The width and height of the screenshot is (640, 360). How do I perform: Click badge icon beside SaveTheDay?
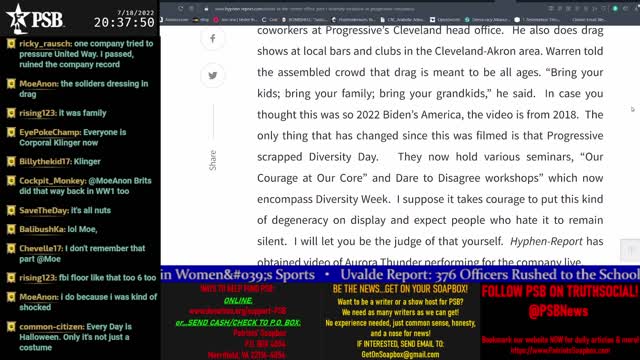tap(11, 211)
